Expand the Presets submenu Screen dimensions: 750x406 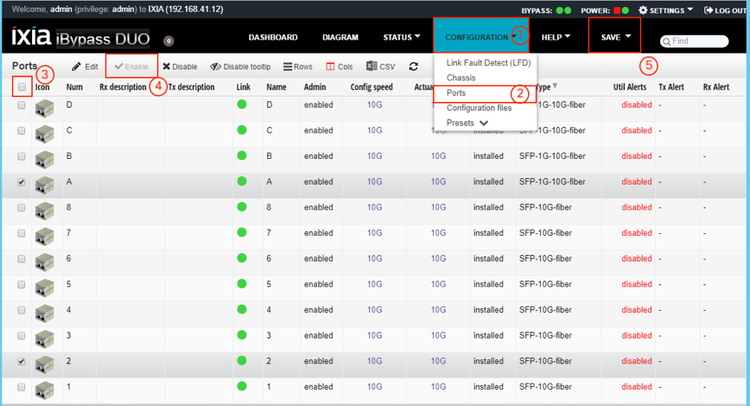point(467,123)
